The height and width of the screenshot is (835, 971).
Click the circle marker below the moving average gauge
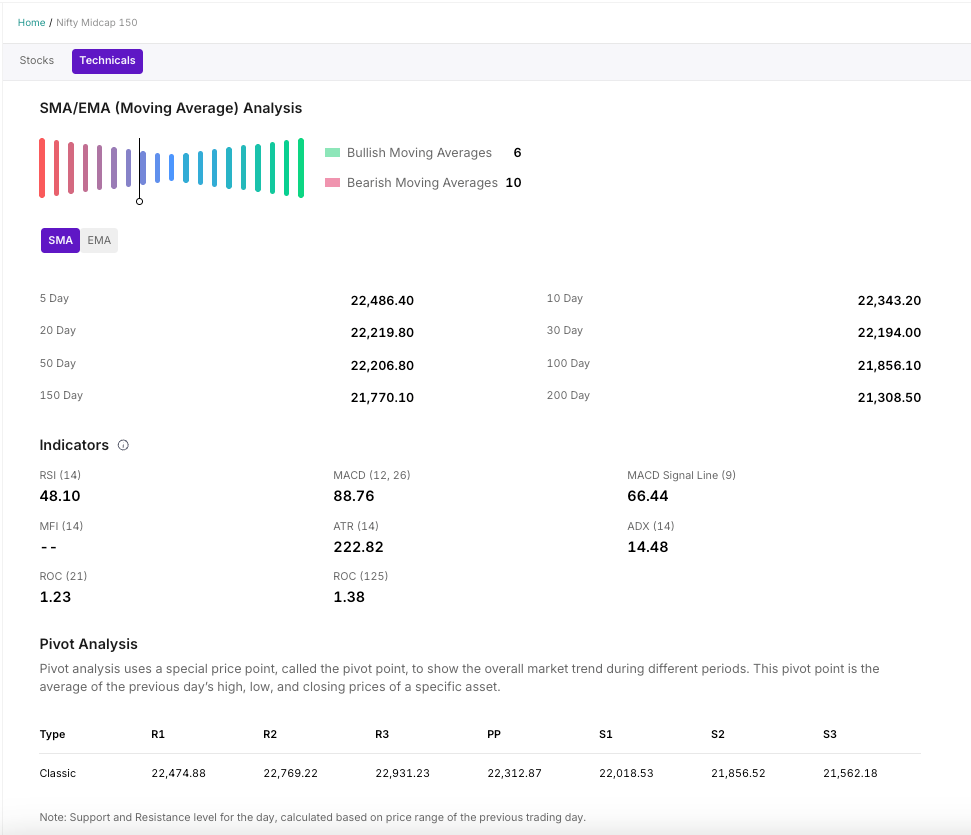139,201
